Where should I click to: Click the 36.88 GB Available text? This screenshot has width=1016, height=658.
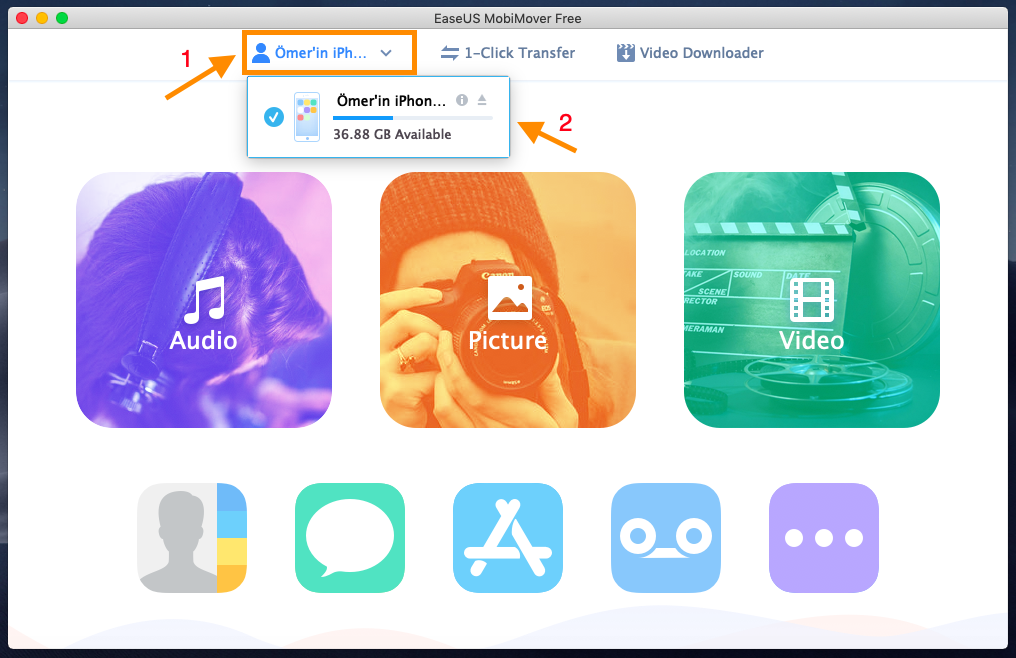click(392, 135)
